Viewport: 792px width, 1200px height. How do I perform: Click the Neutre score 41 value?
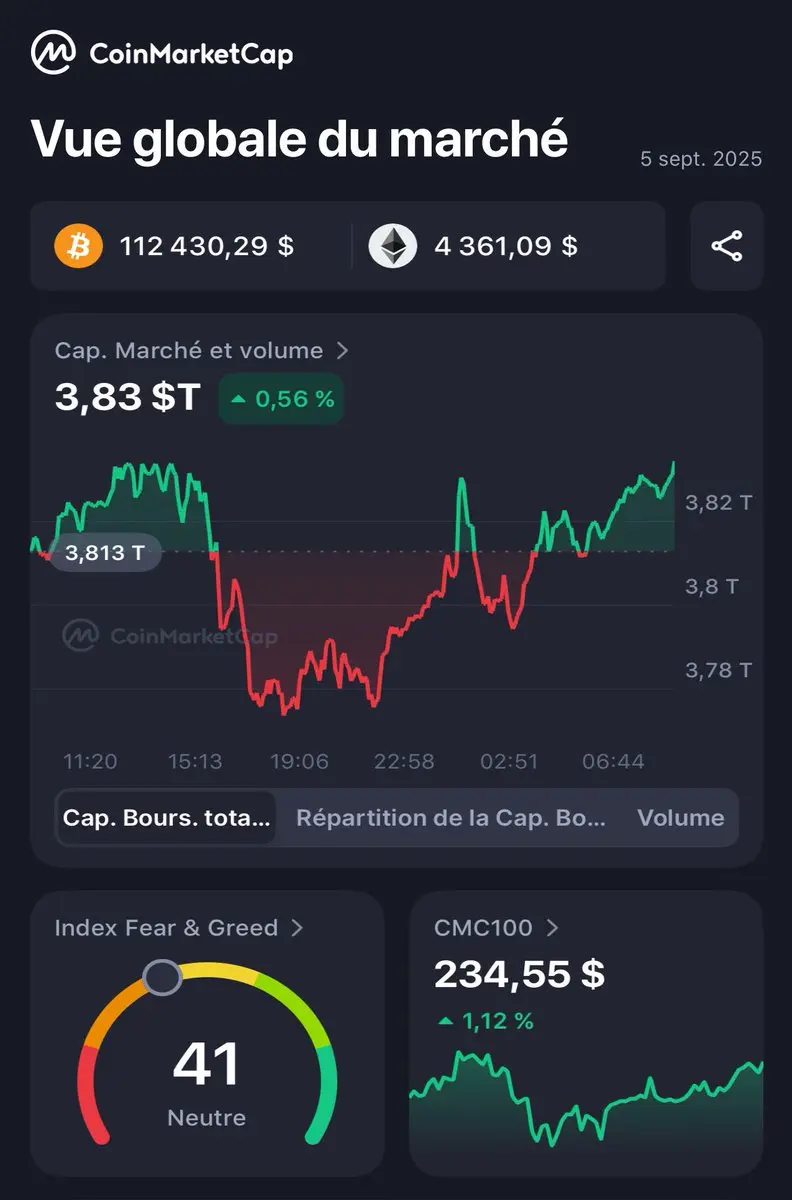pos(206,1064)
